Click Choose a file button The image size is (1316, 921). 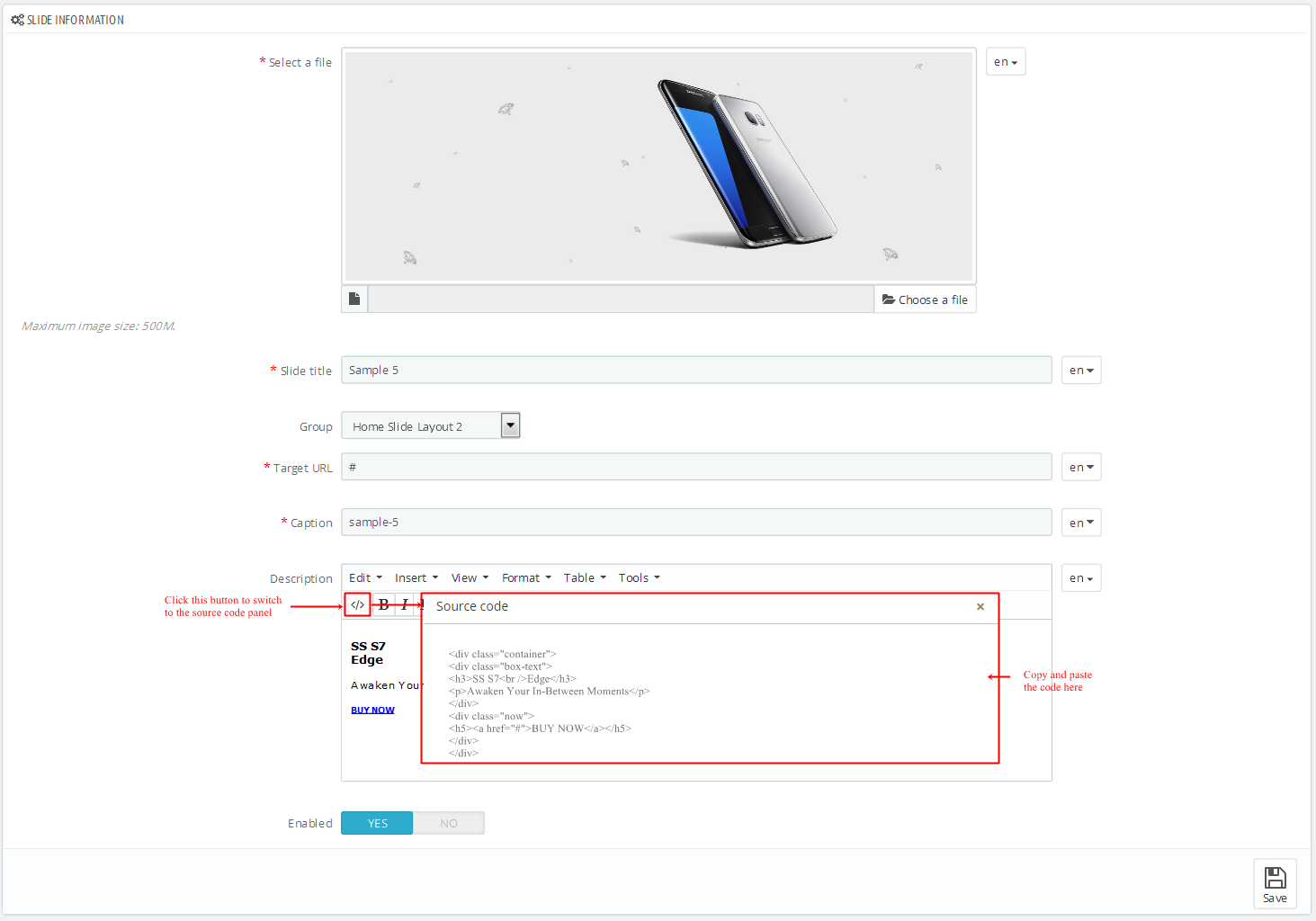pyautogui.click(x=925, y=300)
